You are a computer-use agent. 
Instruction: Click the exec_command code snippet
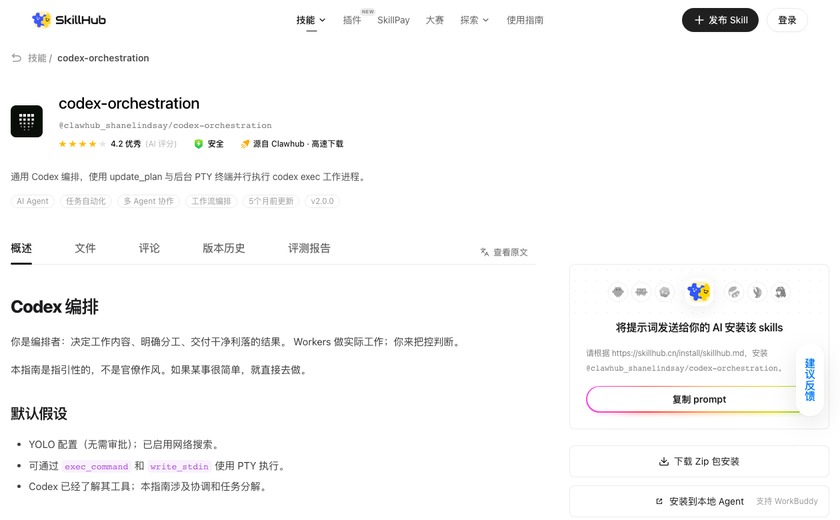point(96,466)
